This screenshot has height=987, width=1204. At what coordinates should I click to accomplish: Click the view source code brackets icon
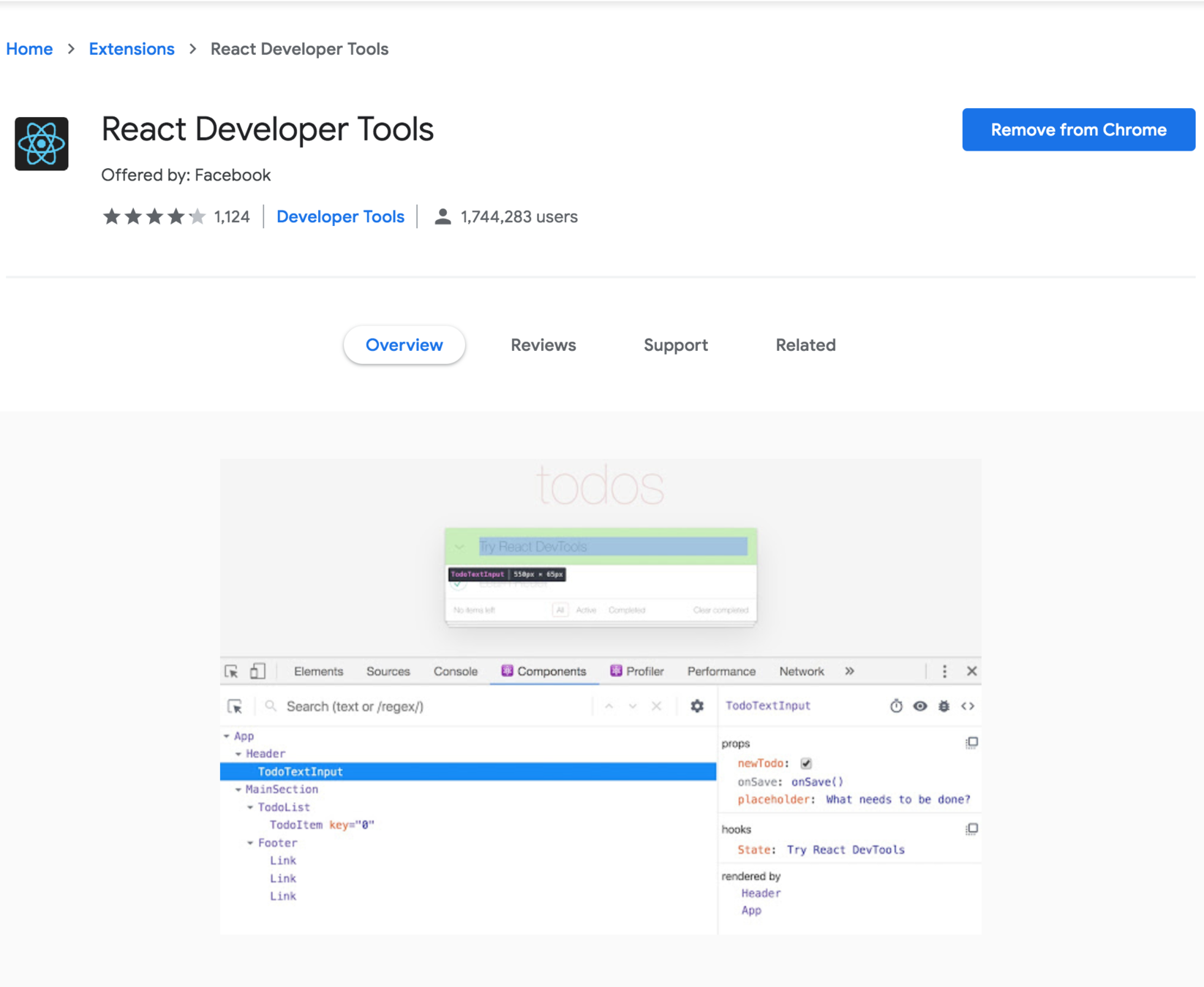click(x=968, y=706)
